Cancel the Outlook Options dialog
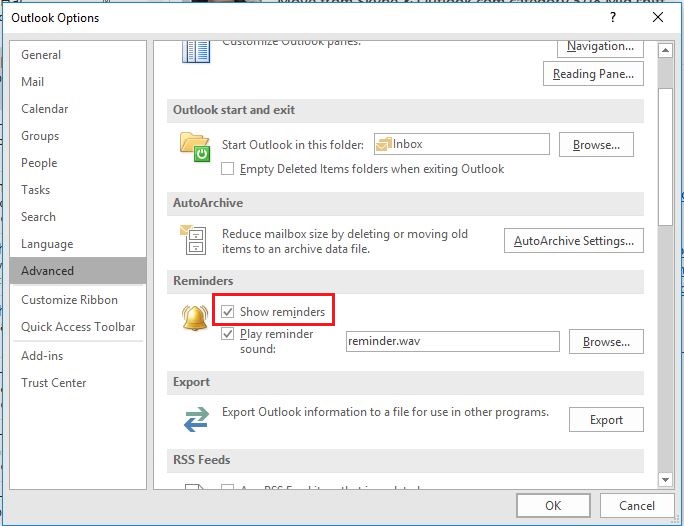The image size is (684, 526). click(637, 506)
